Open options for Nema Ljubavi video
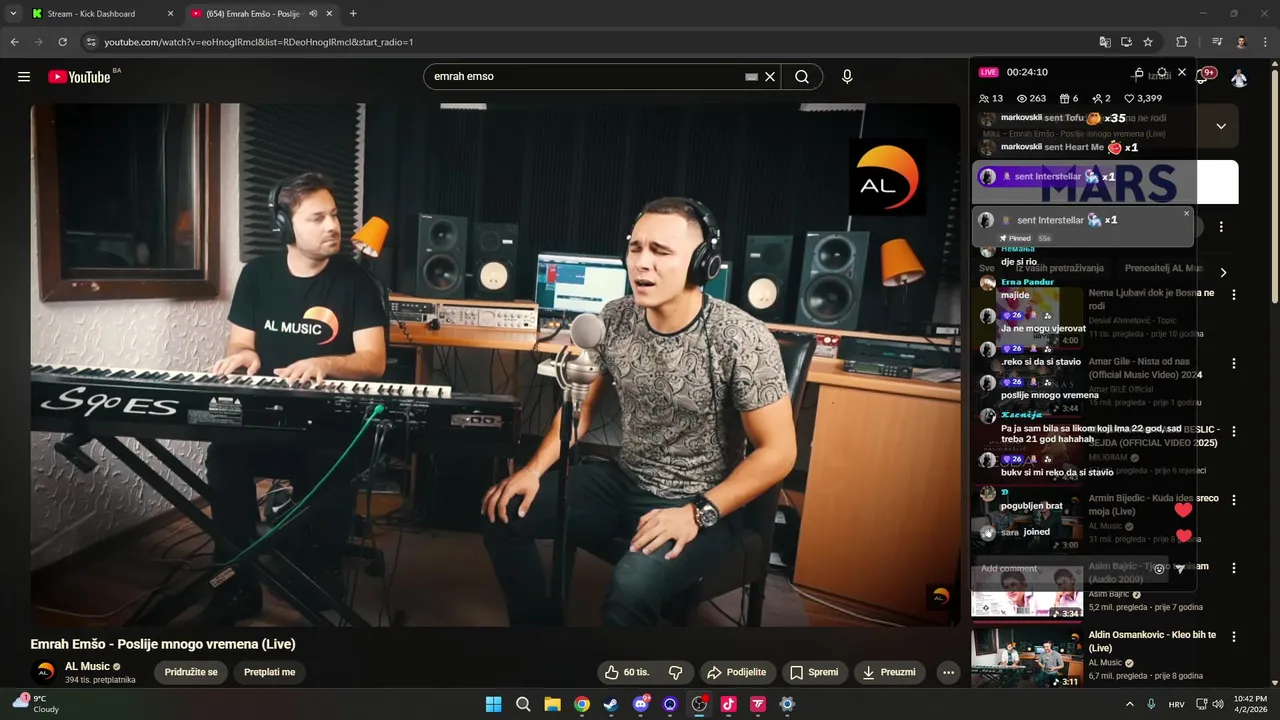Viewport: 1280px width, 720px height. click(x=1234, y=295)
